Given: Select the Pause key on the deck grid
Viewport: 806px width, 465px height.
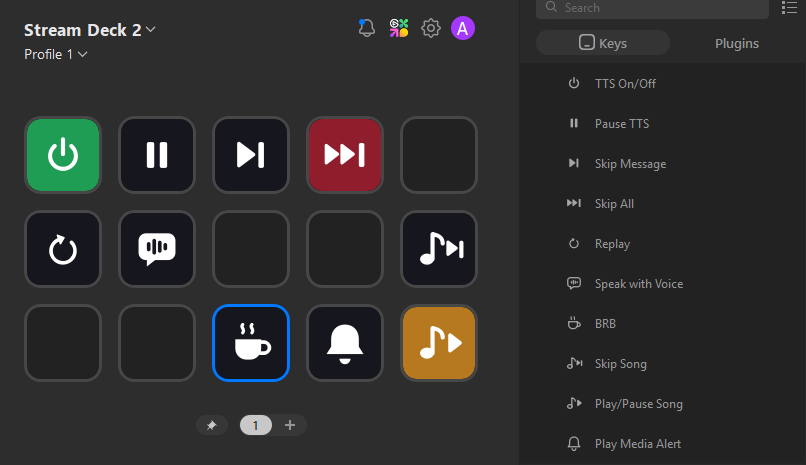Looking at the screenshot, I should pos(157,155).
